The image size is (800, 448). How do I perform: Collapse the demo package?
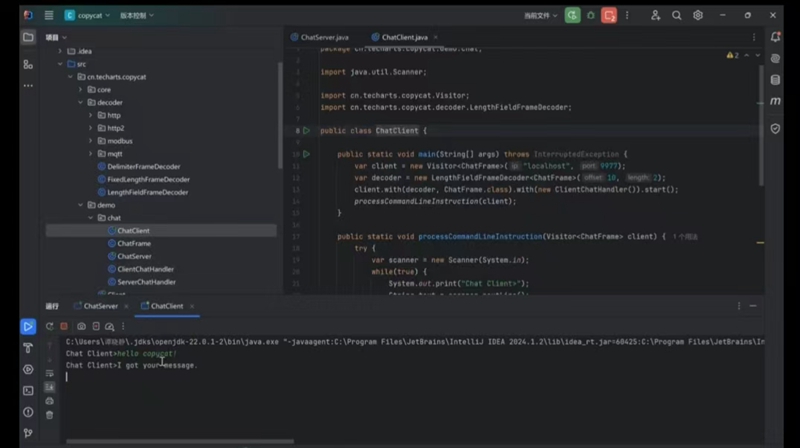81,205
